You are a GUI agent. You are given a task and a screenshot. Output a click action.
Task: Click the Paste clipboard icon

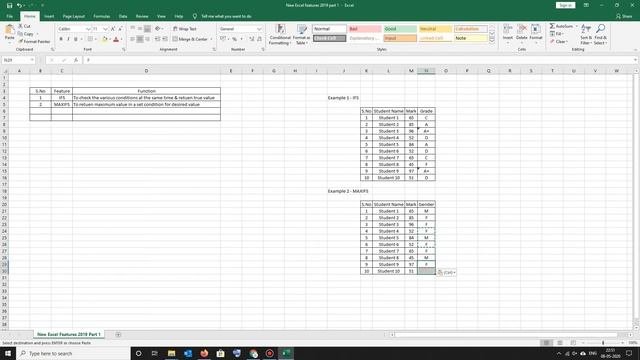(x=9, y=30)
